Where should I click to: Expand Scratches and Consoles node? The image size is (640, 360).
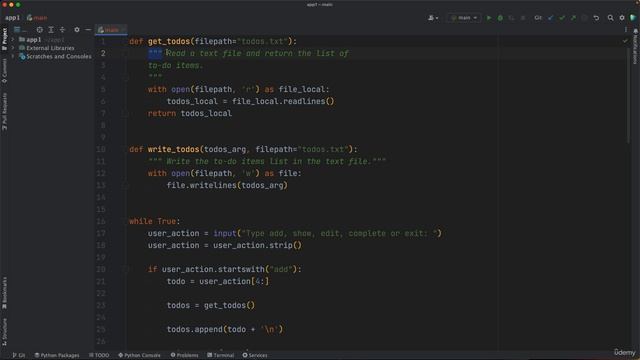click(13, 56)
